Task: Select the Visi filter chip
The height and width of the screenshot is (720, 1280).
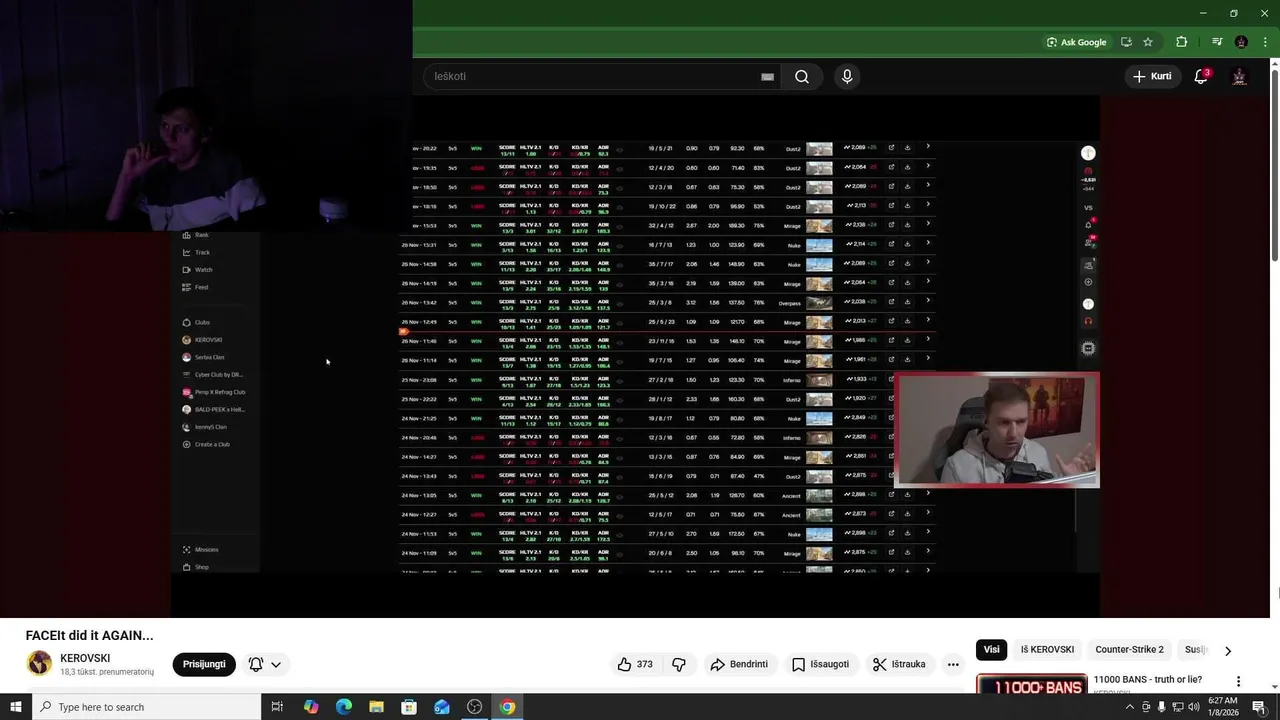Action: point(991,649)
